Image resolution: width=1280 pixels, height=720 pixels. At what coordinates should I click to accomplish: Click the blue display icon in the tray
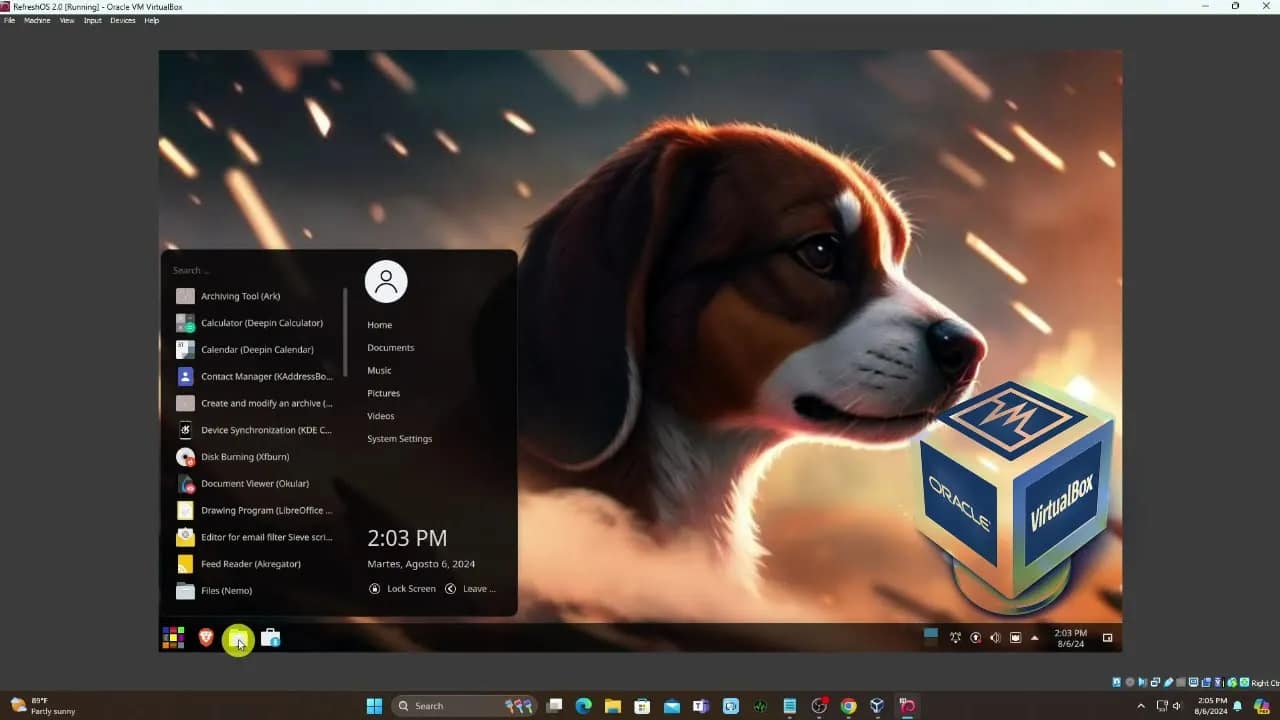pos(931,636)
